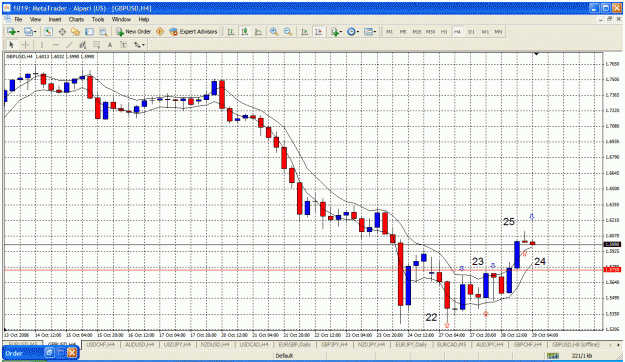Open the File menu
The width and height of the screenshot is (625, 362).
tap(18, 19)
